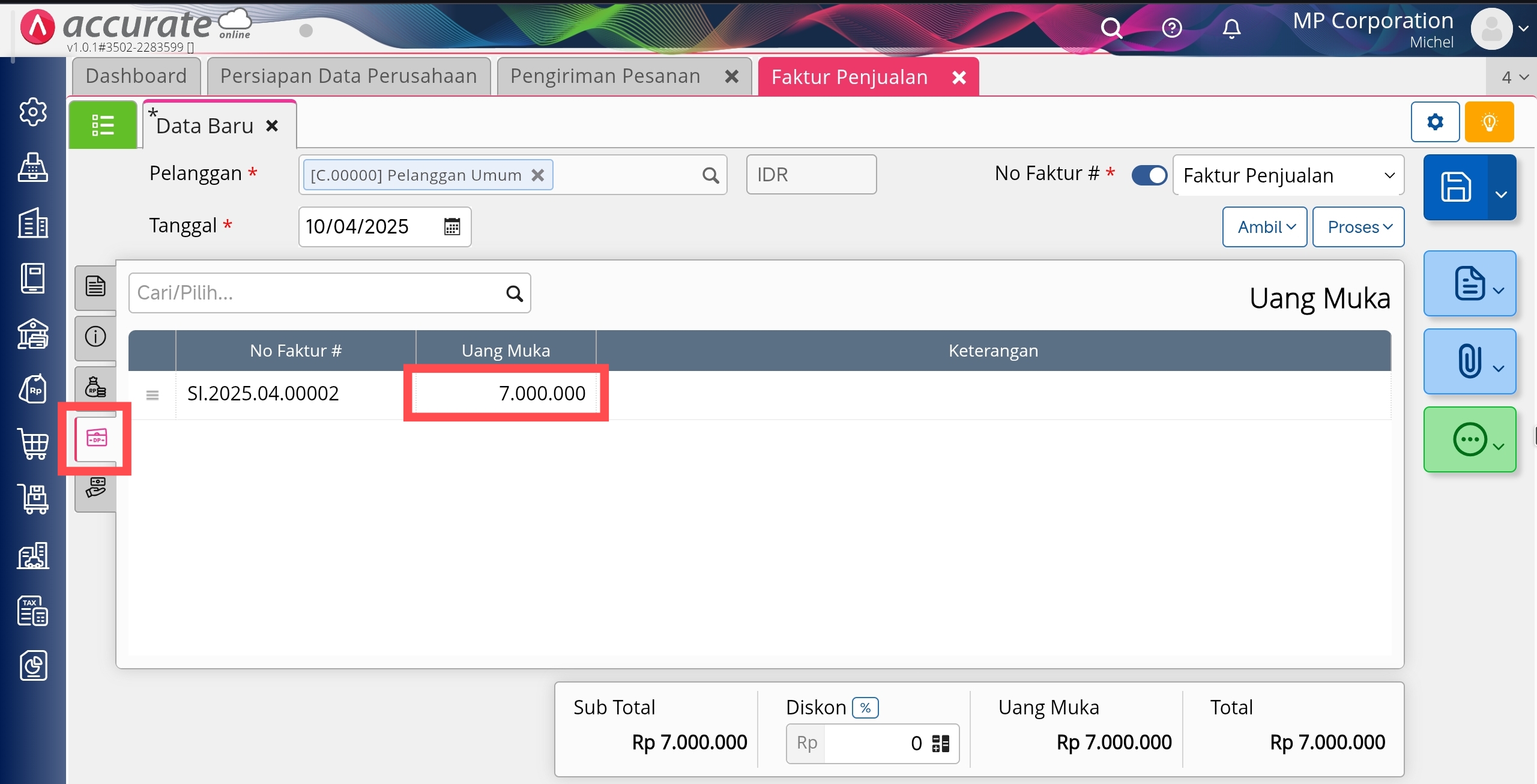Select the Uang Muka DP side tab icon
The width and height of the screenshot is (1537, 784).
(96, 438)
